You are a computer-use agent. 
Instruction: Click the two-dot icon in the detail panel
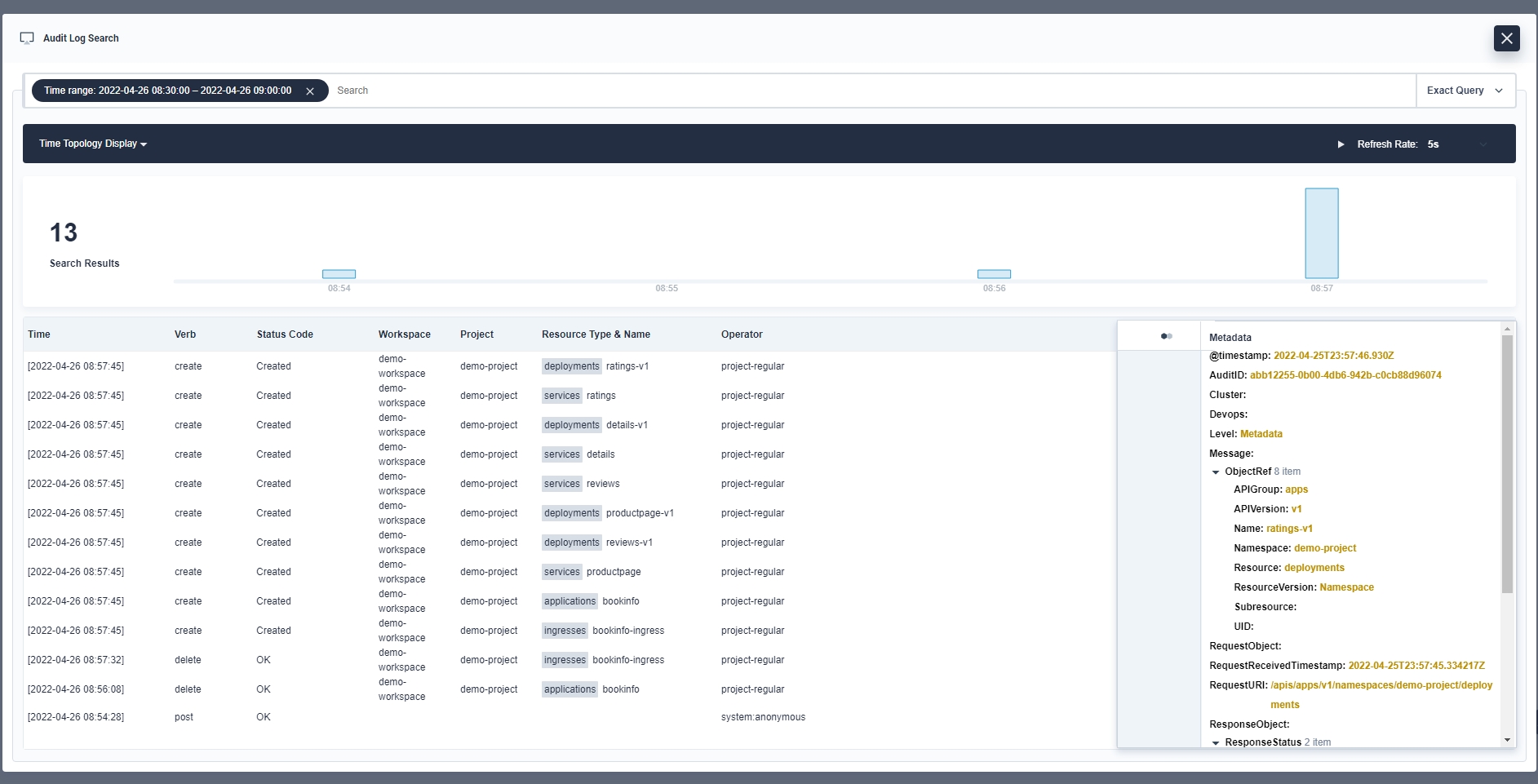pos(1166,336)
